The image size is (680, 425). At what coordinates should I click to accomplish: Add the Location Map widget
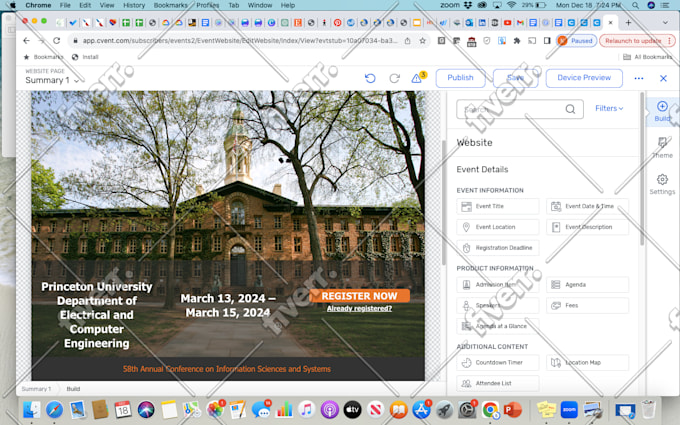587,363
